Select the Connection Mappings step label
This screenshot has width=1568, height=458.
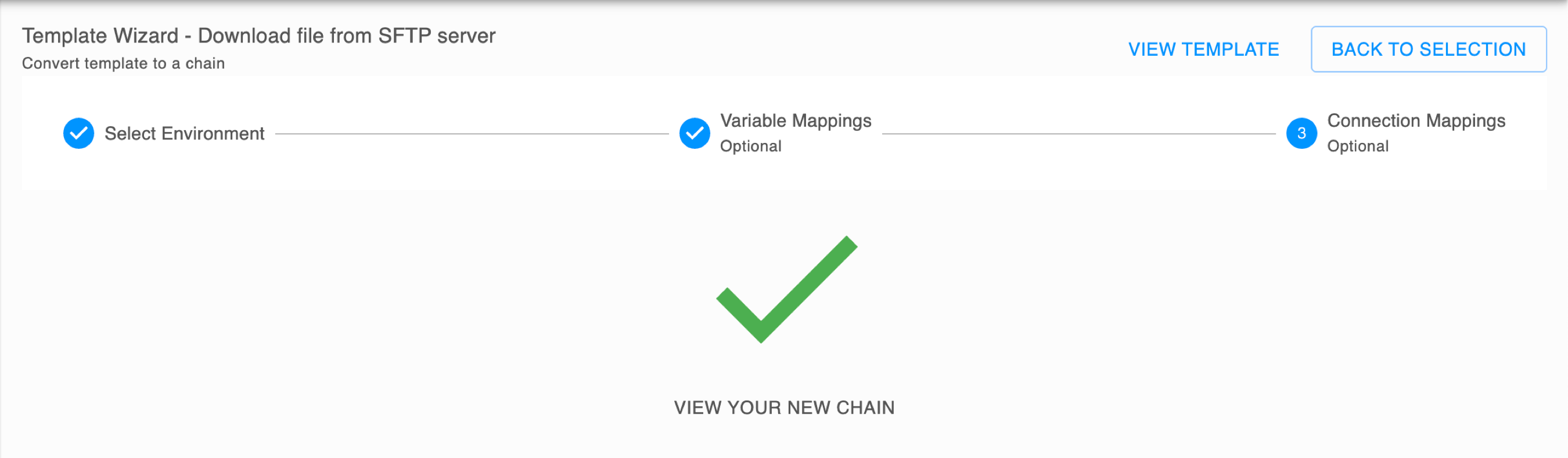coord(1416,120)
